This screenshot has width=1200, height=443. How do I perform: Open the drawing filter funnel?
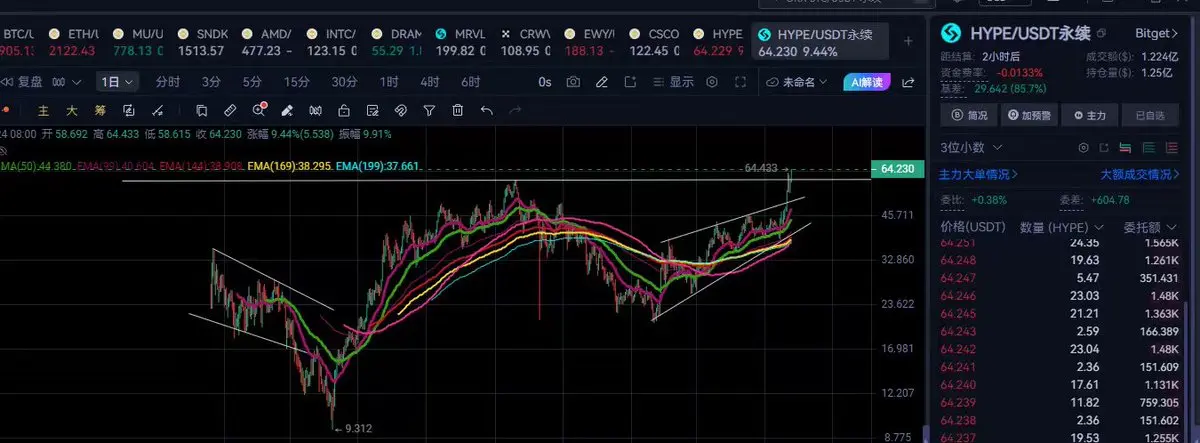click(430, 110)
